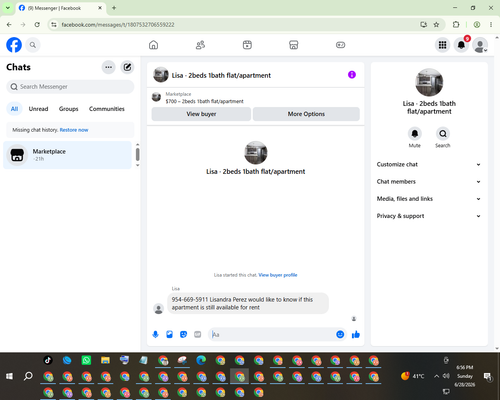Expand the Customize chat section
The width and height of the screenshot is (500, 400).
pyautogui.click(x=429, y=164)
